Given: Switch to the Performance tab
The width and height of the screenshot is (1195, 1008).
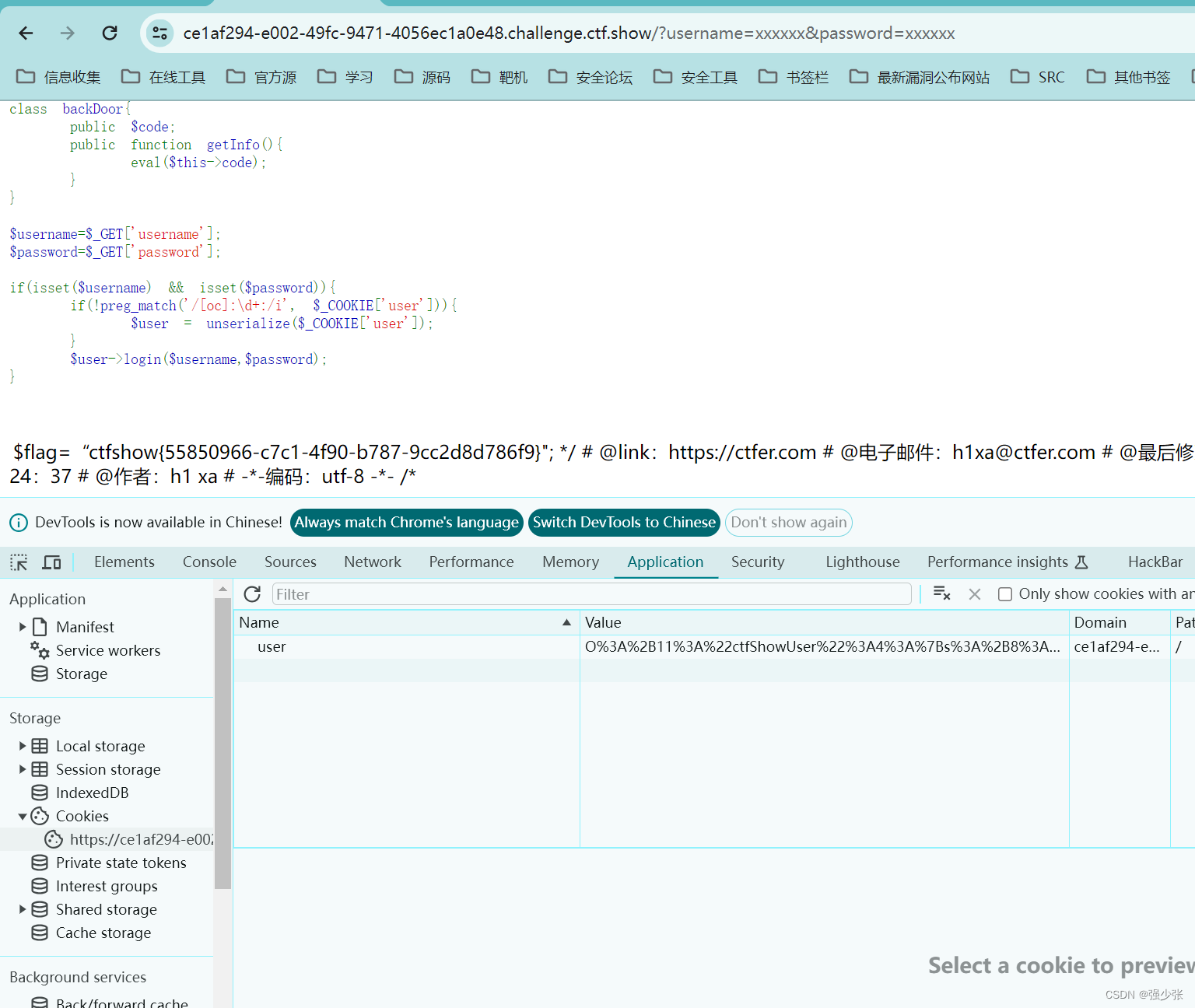Looking at the screenshot, I should pyautogui.click(x=471, y=562).
